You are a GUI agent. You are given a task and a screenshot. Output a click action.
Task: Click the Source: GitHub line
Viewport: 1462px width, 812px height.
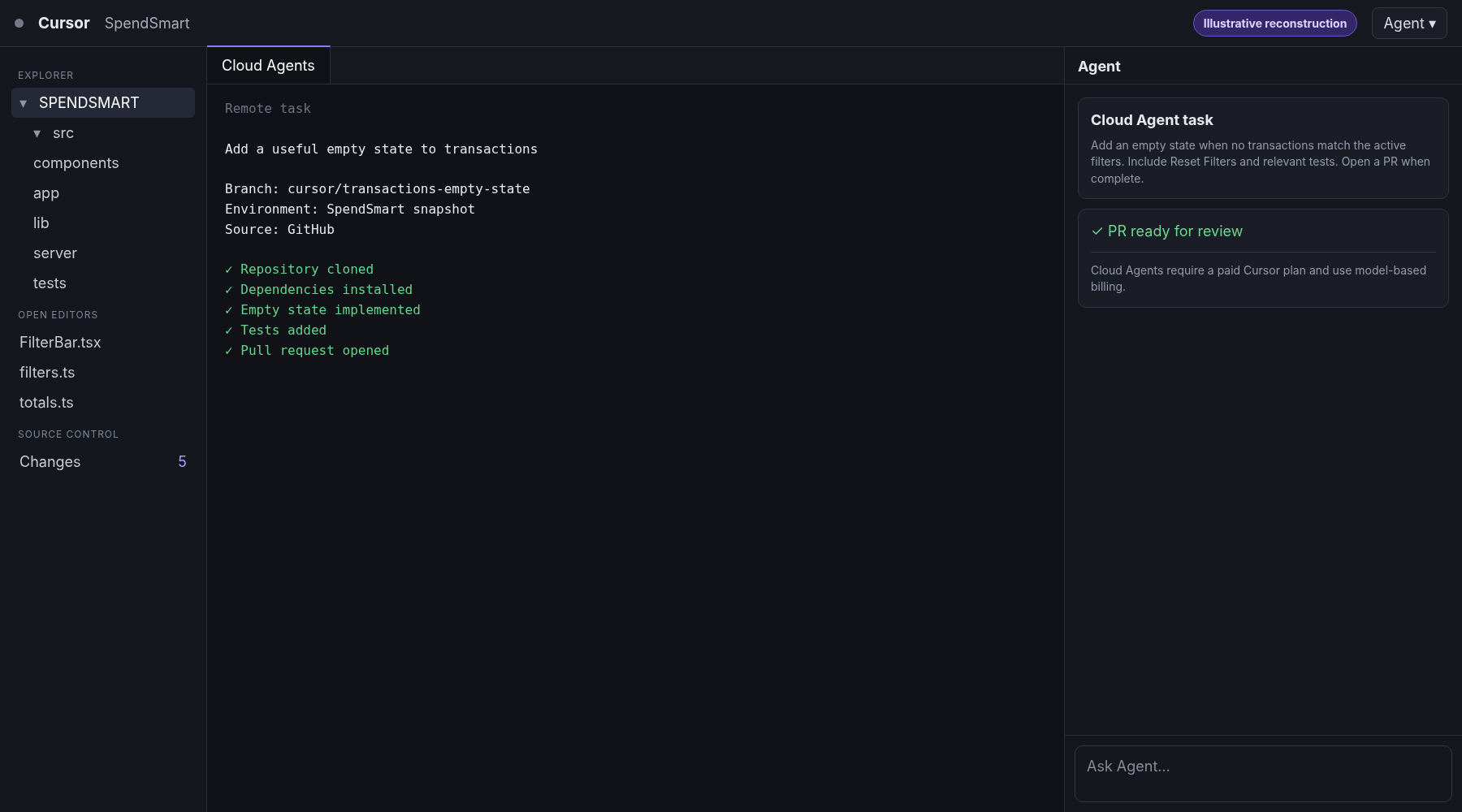279,230
